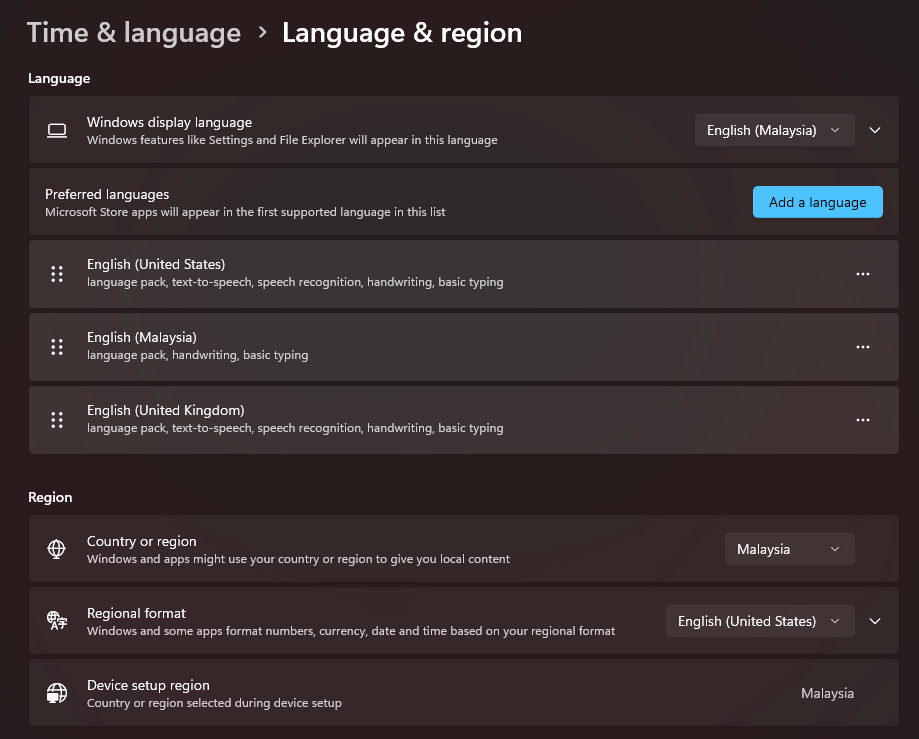Open more options for English (United States)
Image resolution: width=919 pixels, height=739 pixels.
tap(863, 274)
